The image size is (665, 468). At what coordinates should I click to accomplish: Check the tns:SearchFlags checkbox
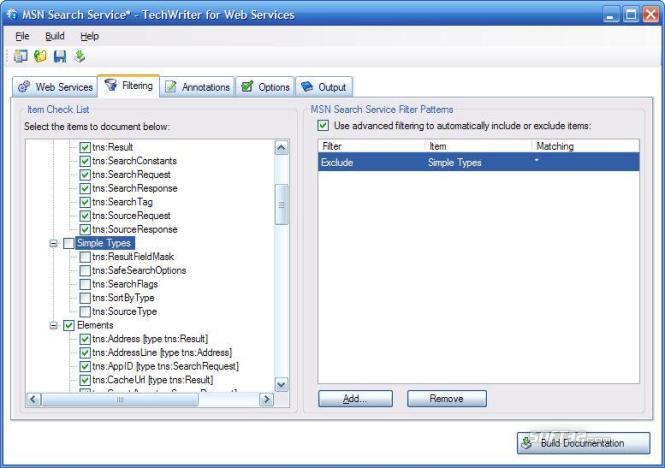click(85, 284)
